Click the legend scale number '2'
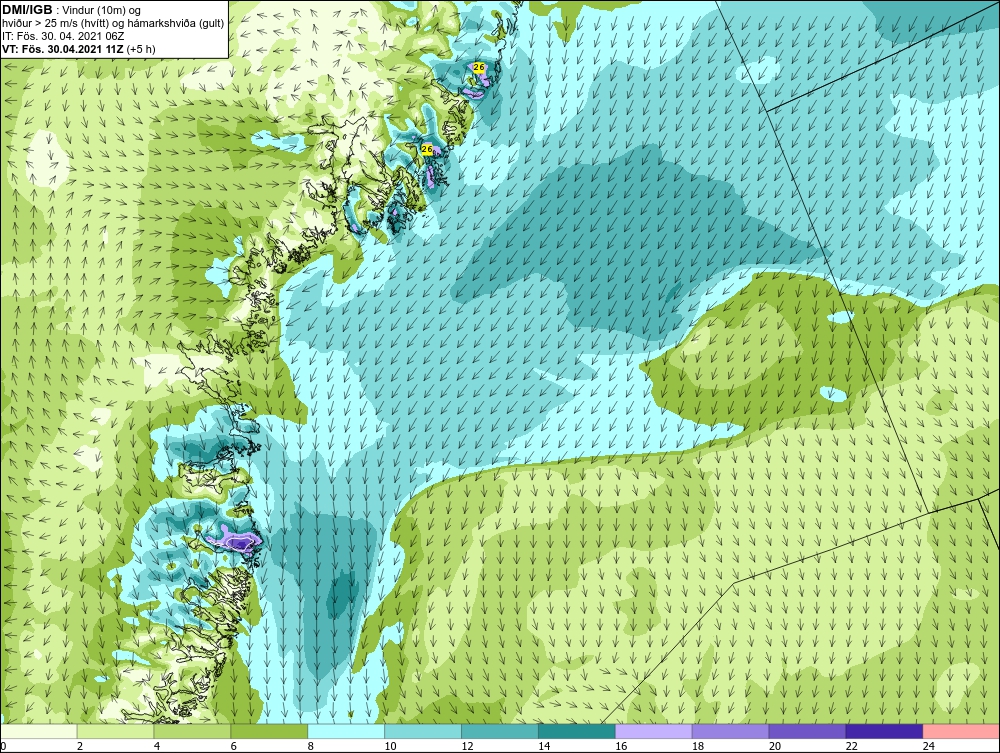The image size is (1000, 753). [80, 746]
